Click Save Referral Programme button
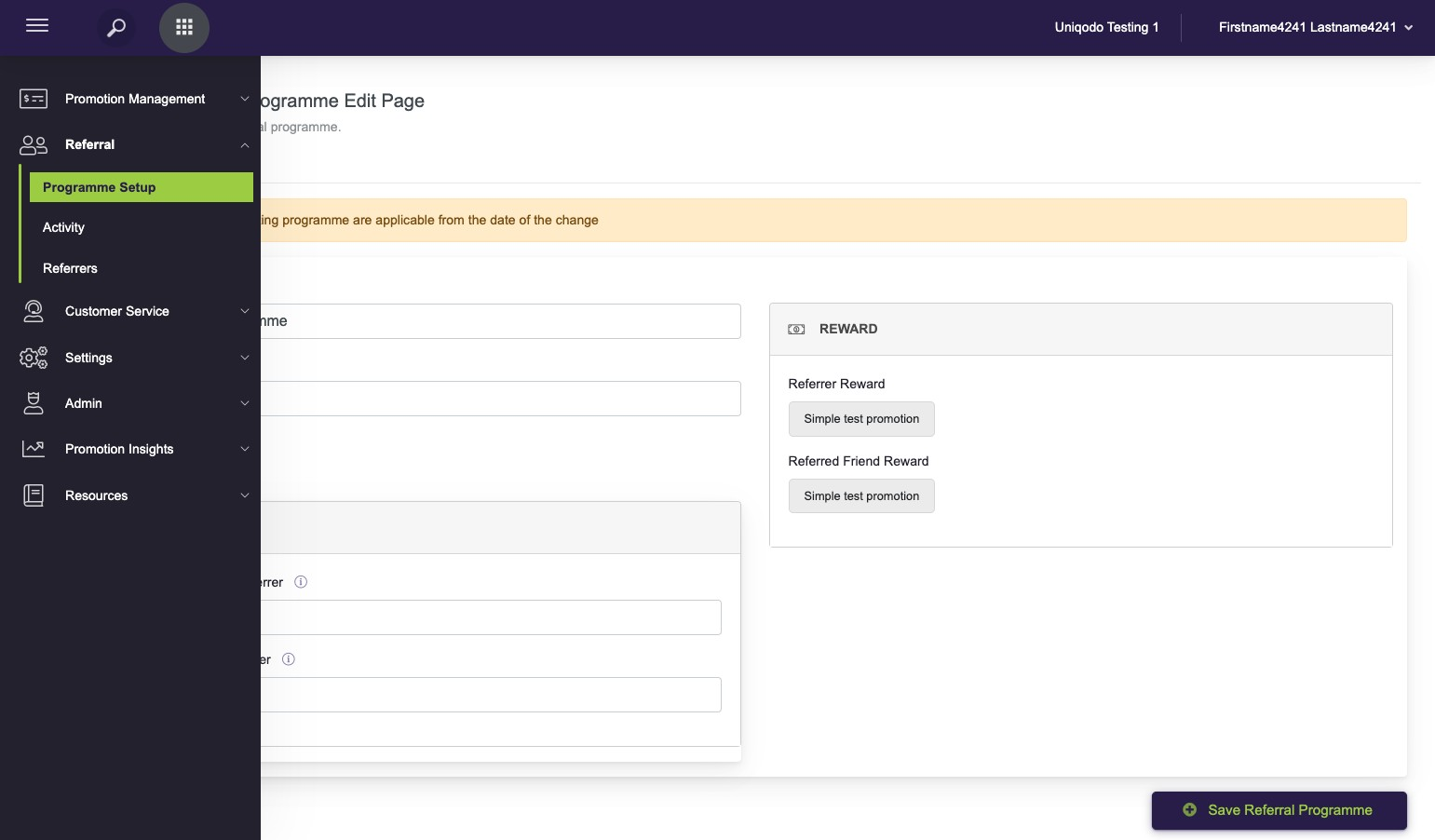 coord(1279,810)
